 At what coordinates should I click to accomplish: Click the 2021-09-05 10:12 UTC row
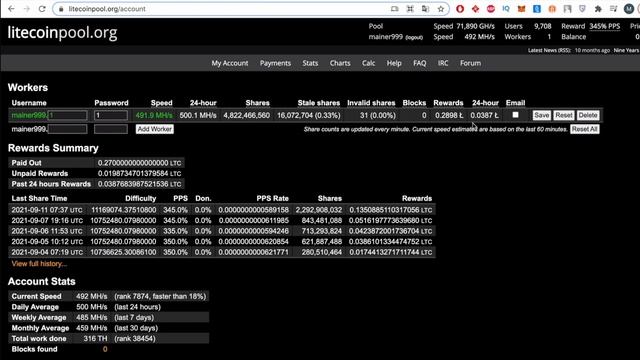point(222,242)
